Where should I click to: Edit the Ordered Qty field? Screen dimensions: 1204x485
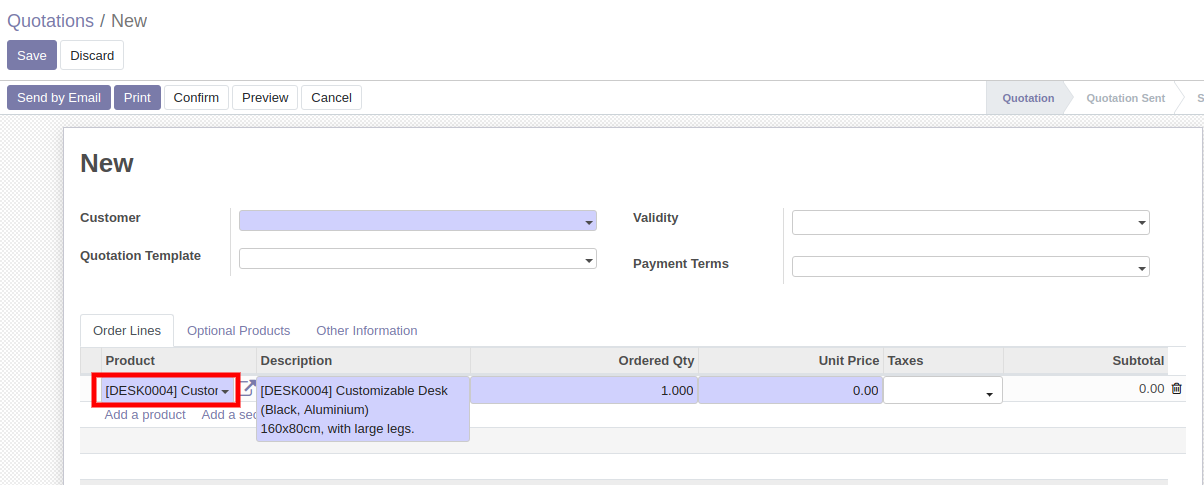584,390
